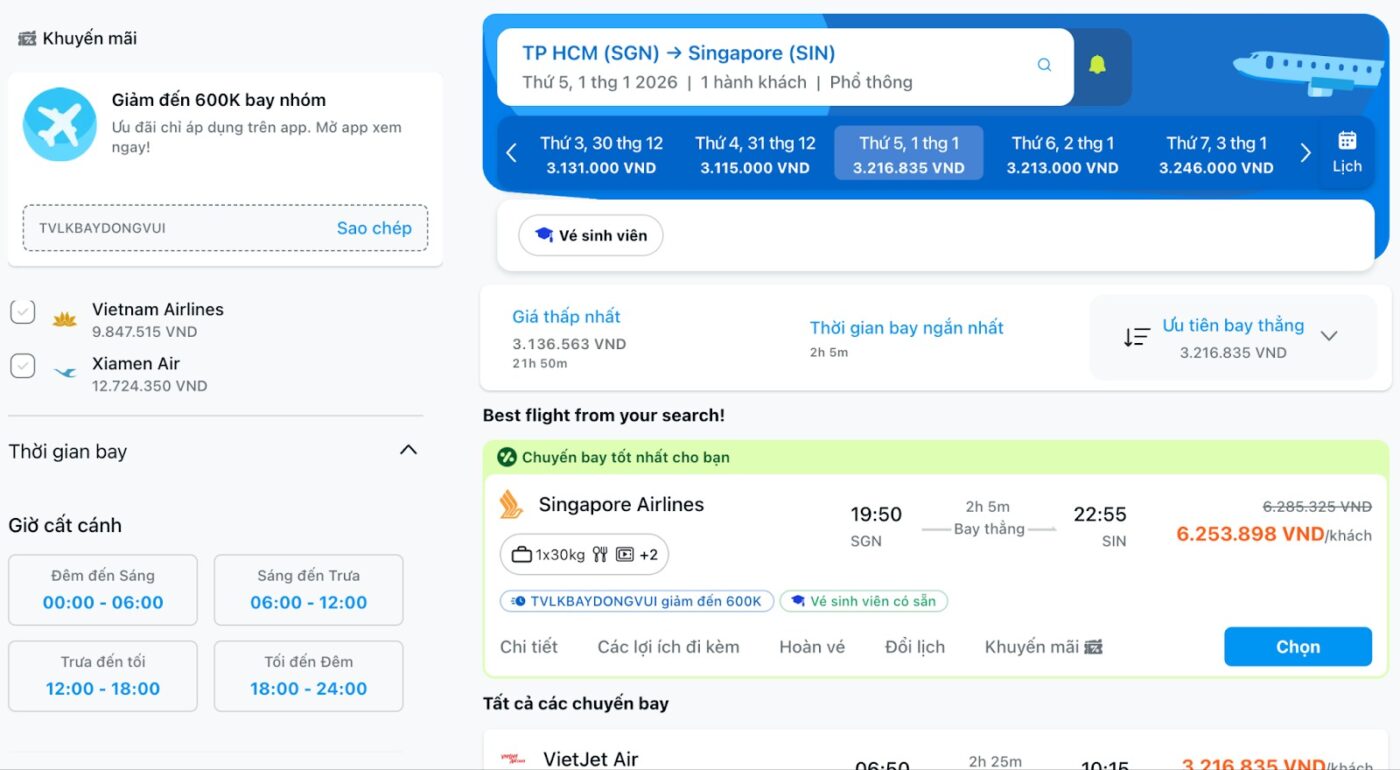Open the Ưu tiên bay thẳng sort dropdown
Viewport: 1400px width, 770px height.
point(1329,336)
